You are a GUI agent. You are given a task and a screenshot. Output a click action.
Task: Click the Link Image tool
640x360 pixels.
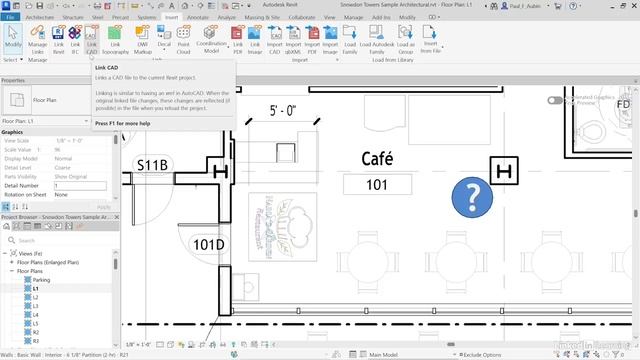coord(255,40)
